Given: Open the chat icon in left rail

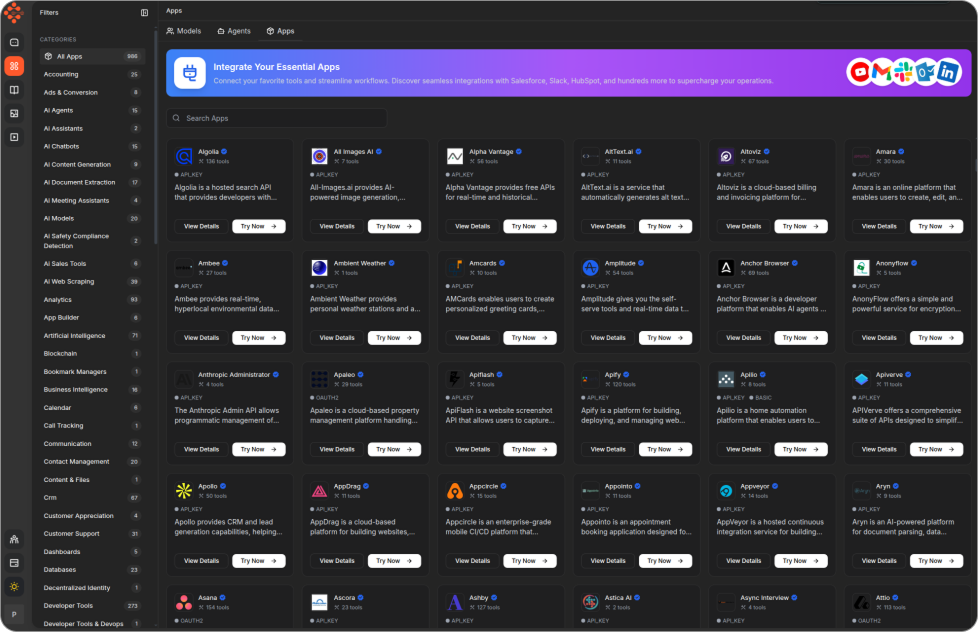Looking at the screenshot, I should pos(14,42).
